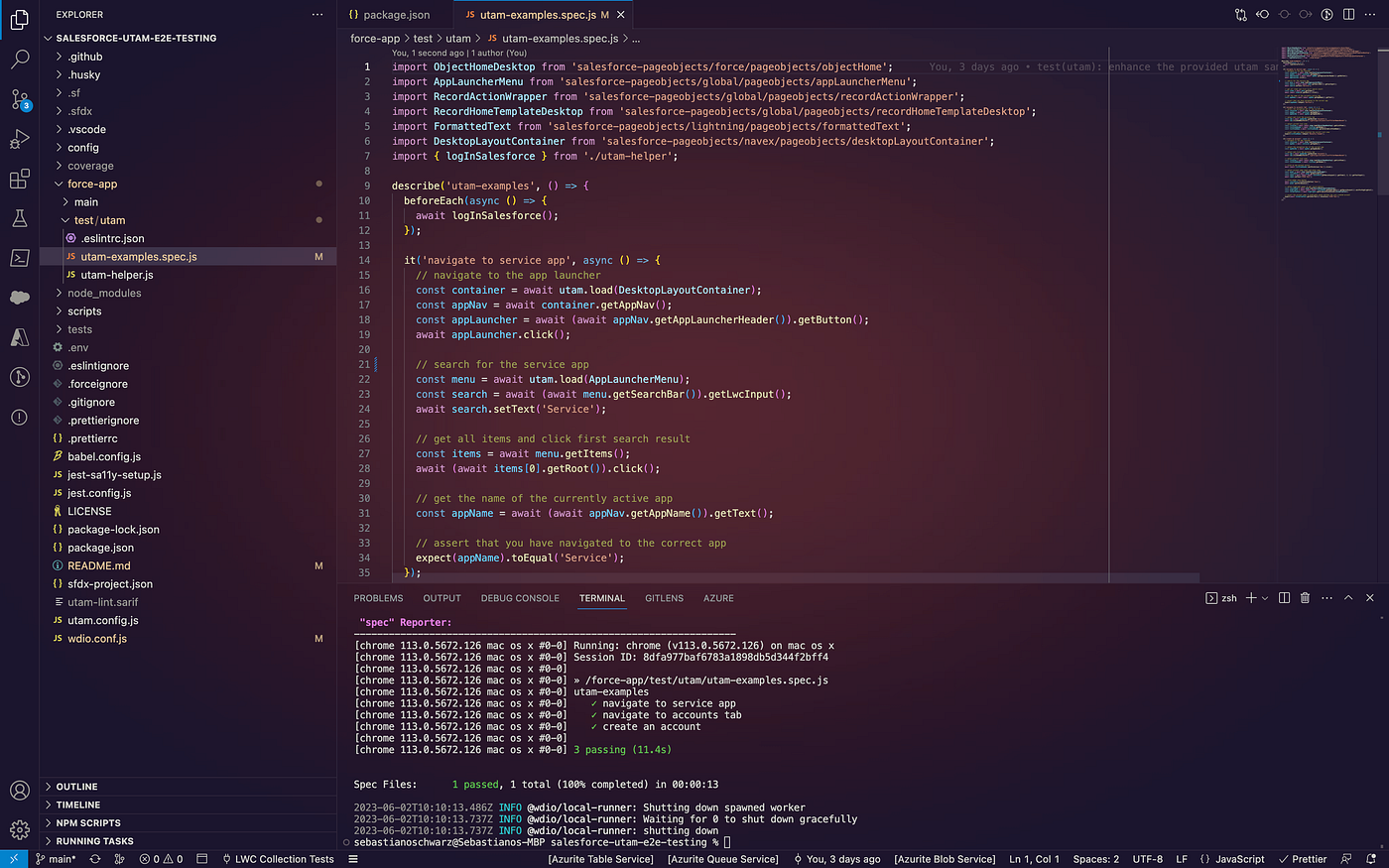Expand the OUTLINE section

pos(76,787)
